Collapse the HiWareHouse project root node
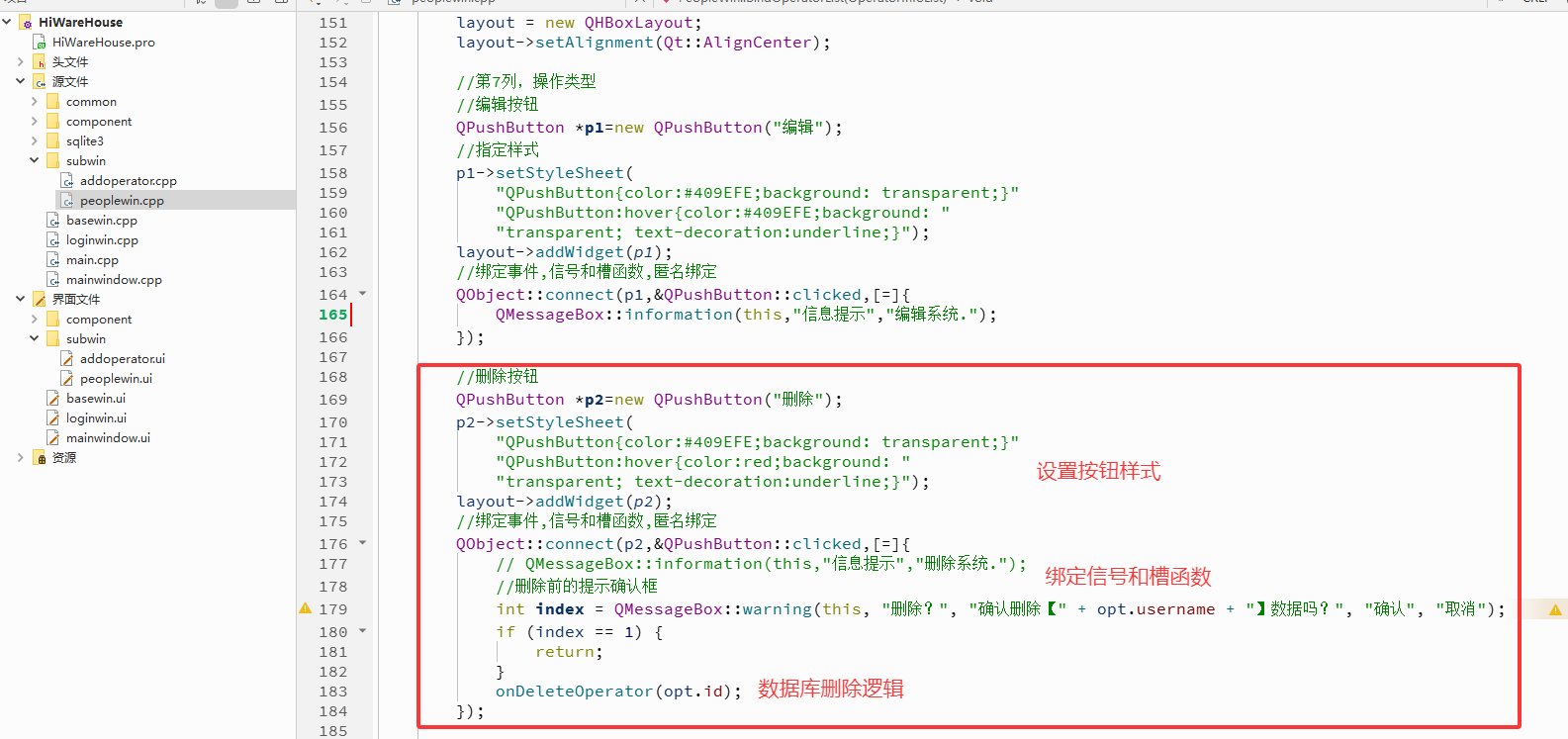Screen dimensions: 1568x739 click(7, 22)
